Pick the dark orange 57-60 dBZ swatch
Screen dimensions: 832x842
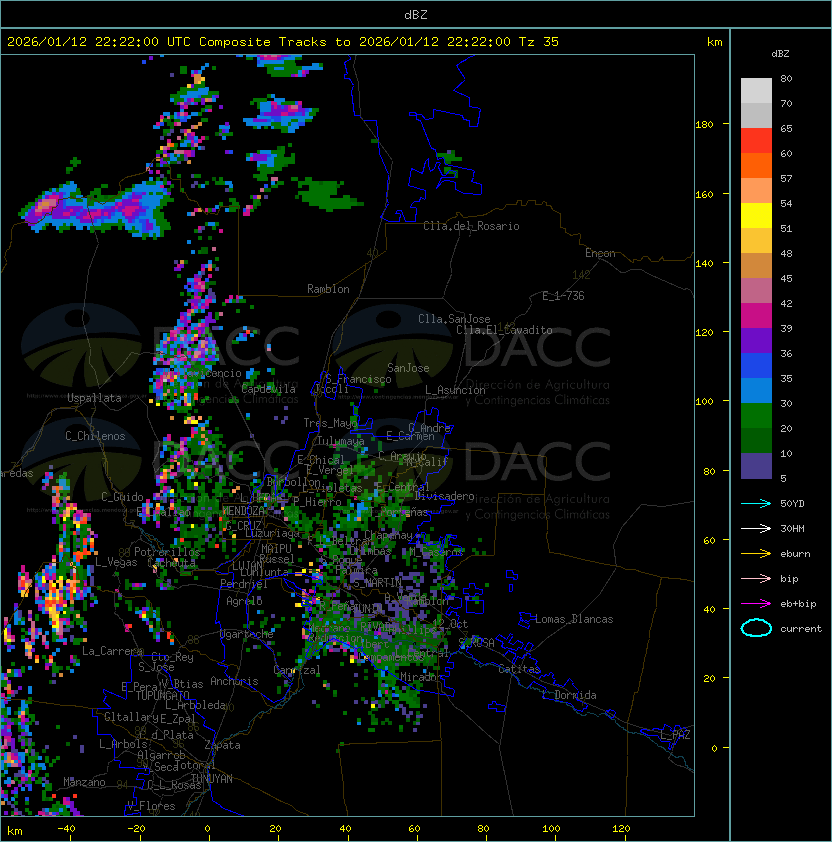(756, 165)
